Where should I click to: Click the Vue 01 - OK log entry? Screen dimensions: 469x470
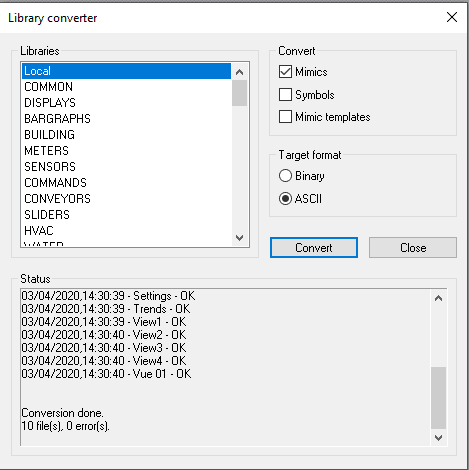point(106,374)
